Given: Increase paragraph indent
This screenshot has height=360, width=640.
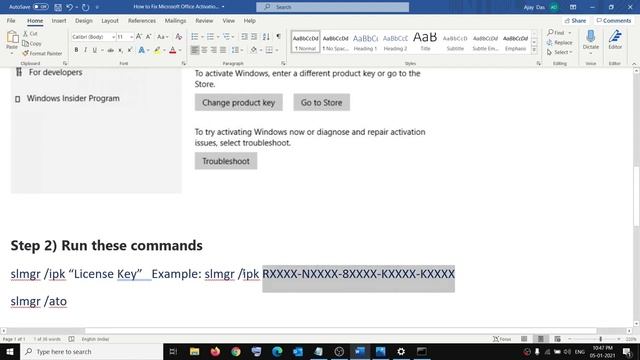Looking at the screenshot, I should tap(254, 37).
